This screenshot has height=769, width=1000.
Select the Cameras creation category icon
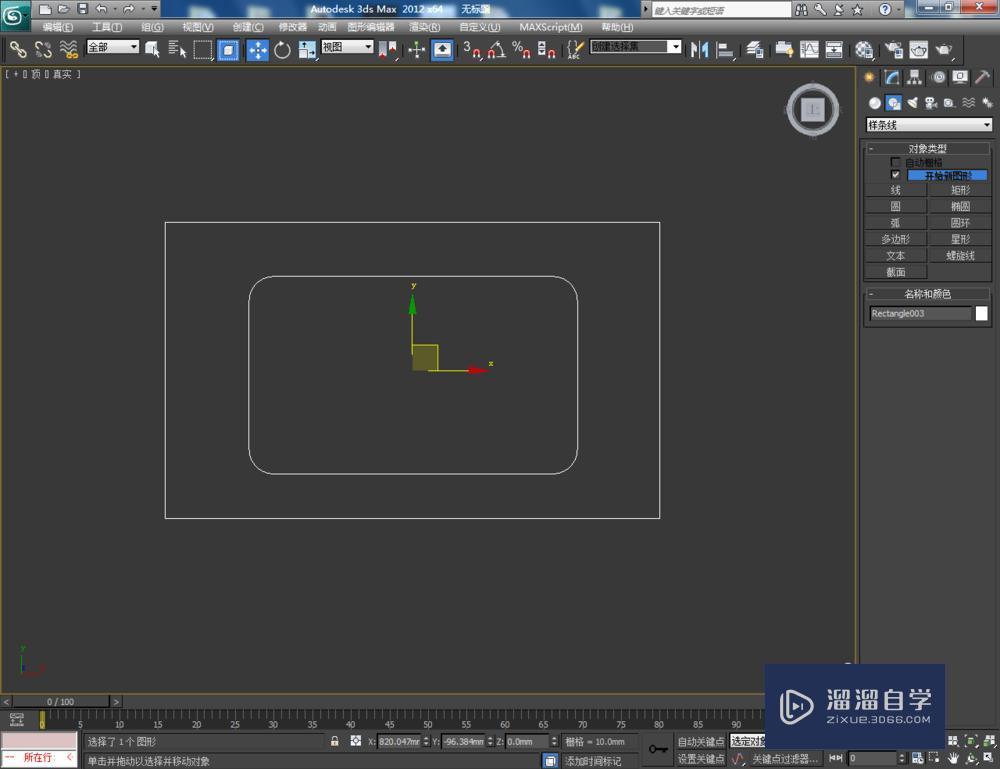[x=931, y=102]
